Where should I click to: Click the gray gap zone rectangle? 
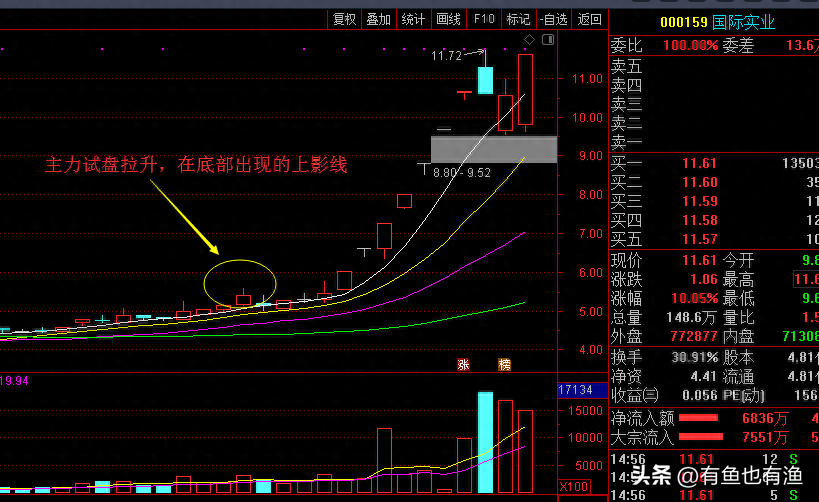coord(494,149)
